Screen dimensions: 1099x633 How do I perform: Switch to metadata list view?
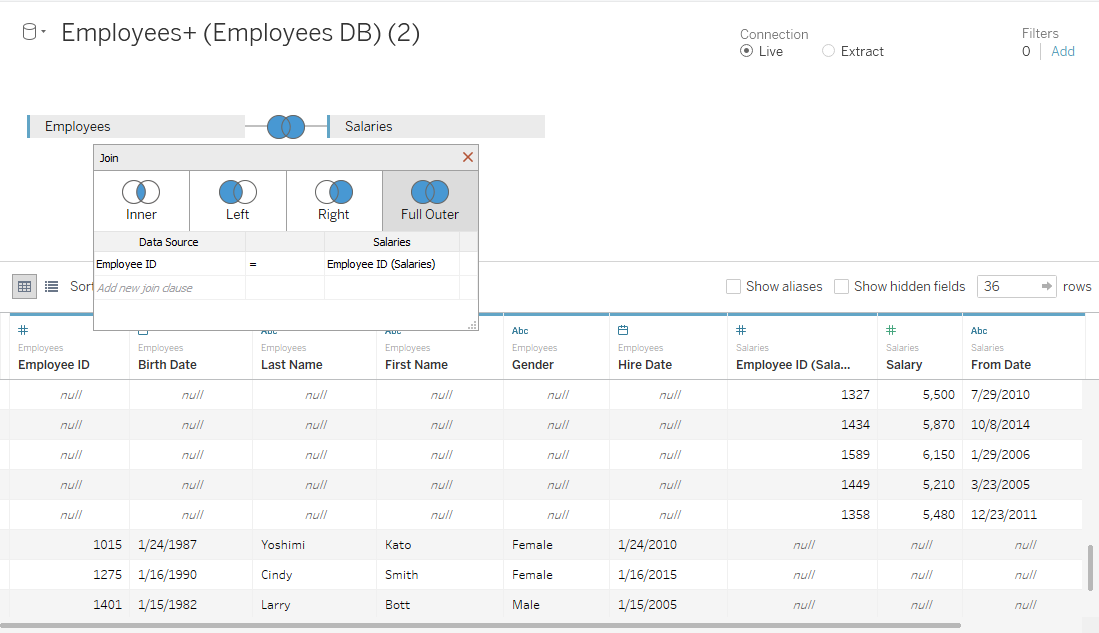(x=52, y=287)
